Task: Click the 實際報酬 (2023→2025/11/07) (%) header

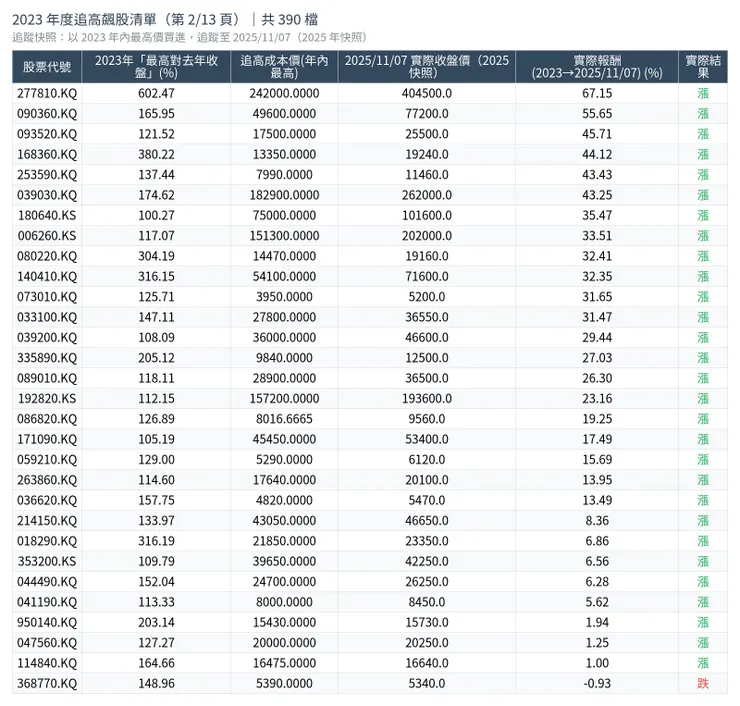Action: [x=597, y=67]
